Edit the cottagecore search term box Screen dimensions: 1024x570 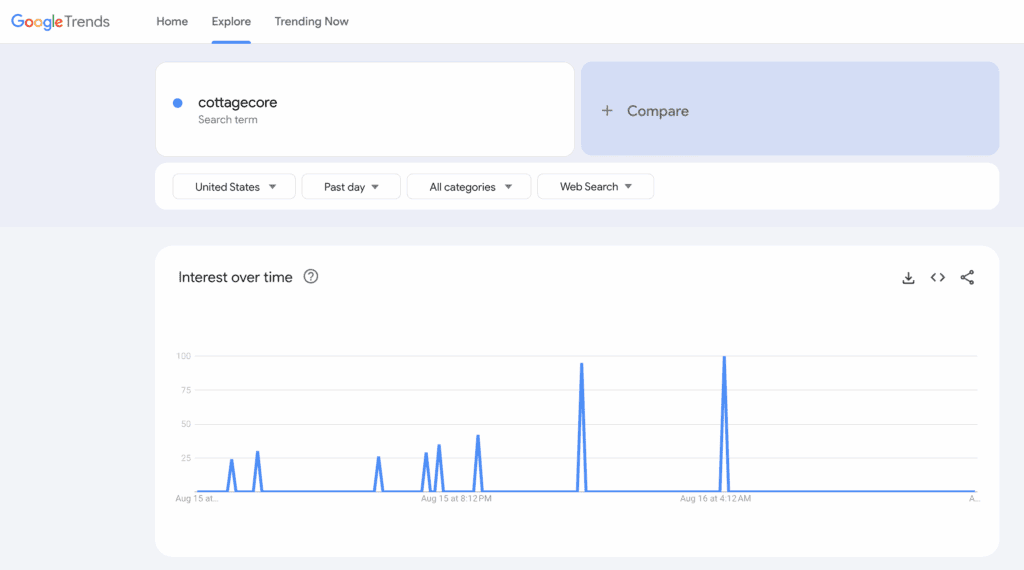[x=365, y=110]
